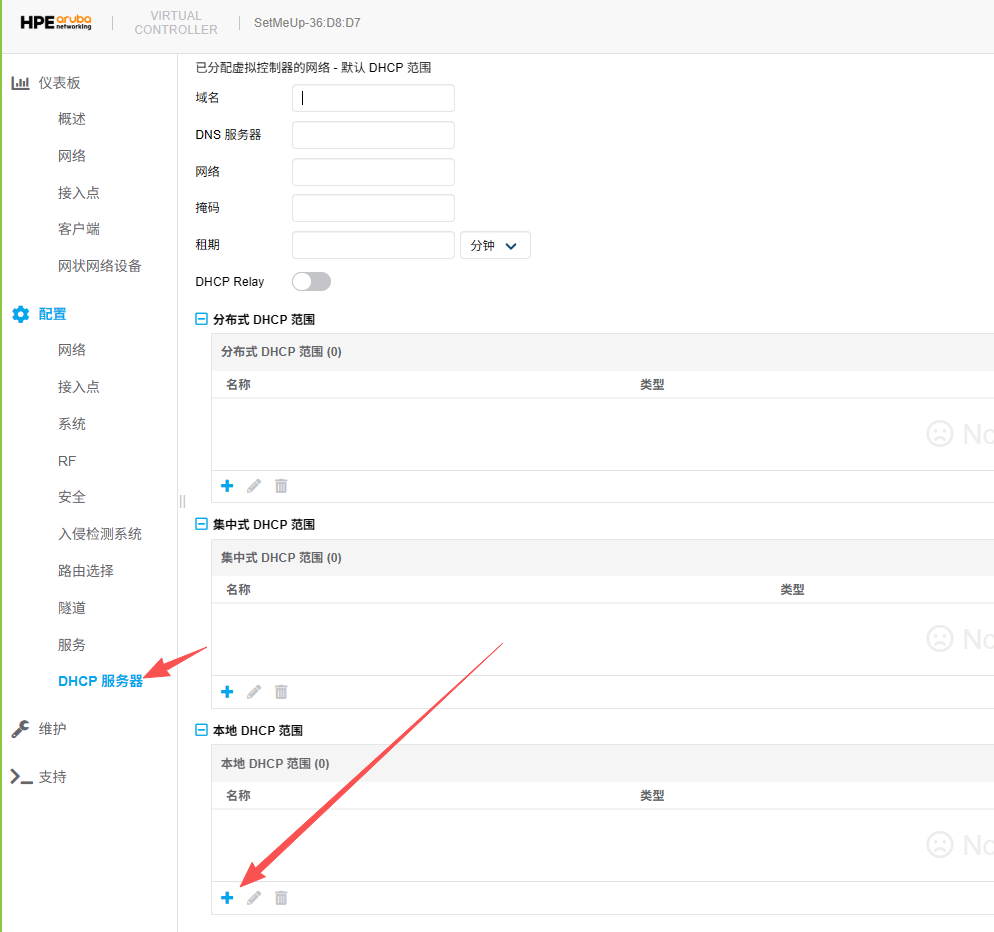Open the 分钟 lease unit dropdown
994x932 pixels.
(x=495, y=246)
